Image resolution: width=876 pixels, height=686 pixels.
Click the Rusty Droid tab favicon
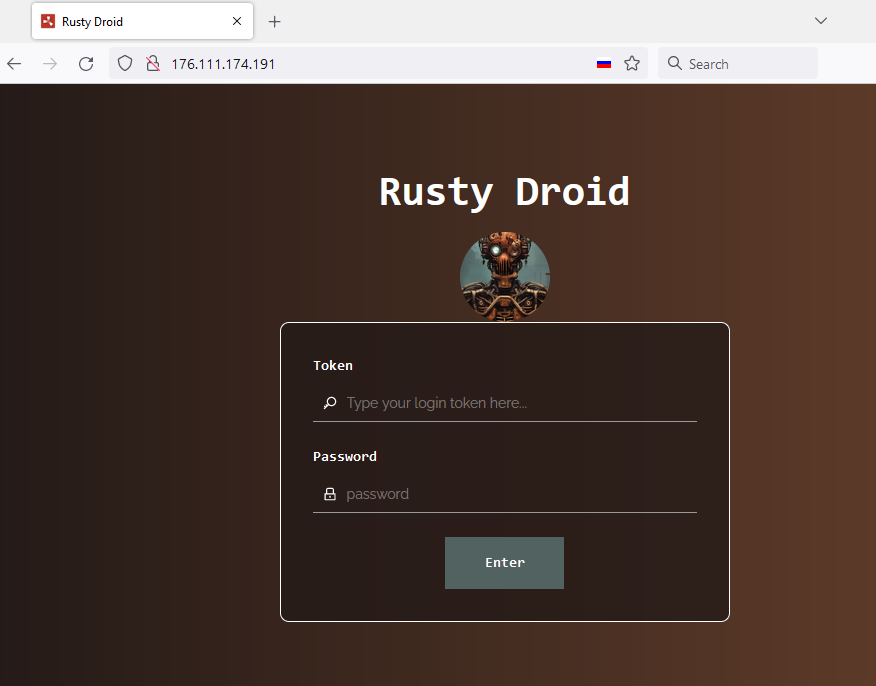click(48, 21)
